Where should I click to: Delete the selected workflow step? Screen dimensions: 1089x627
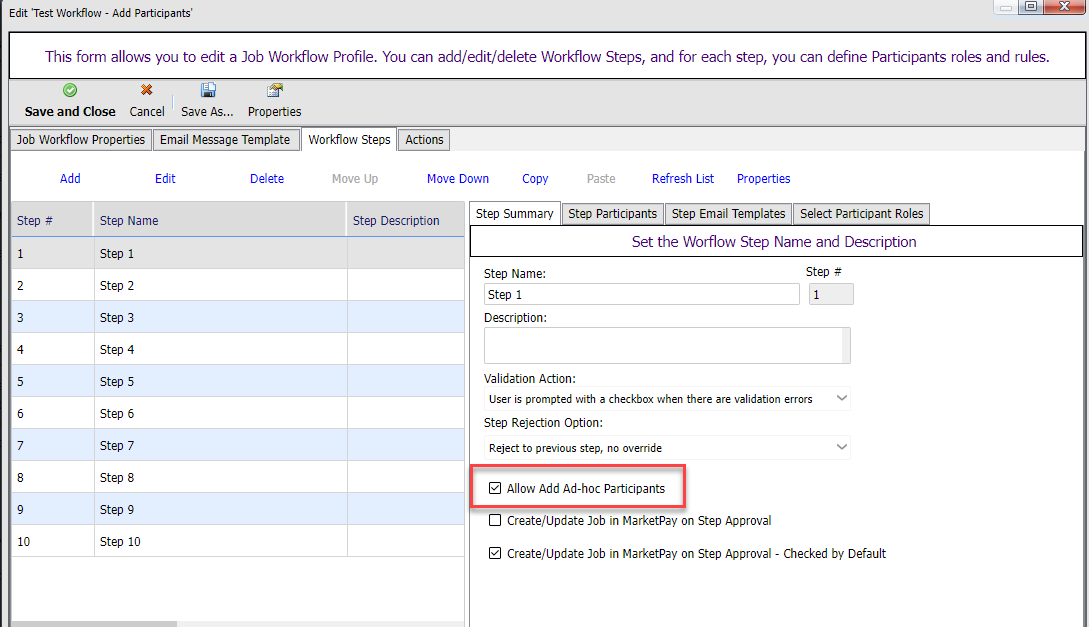pos(267,179)
